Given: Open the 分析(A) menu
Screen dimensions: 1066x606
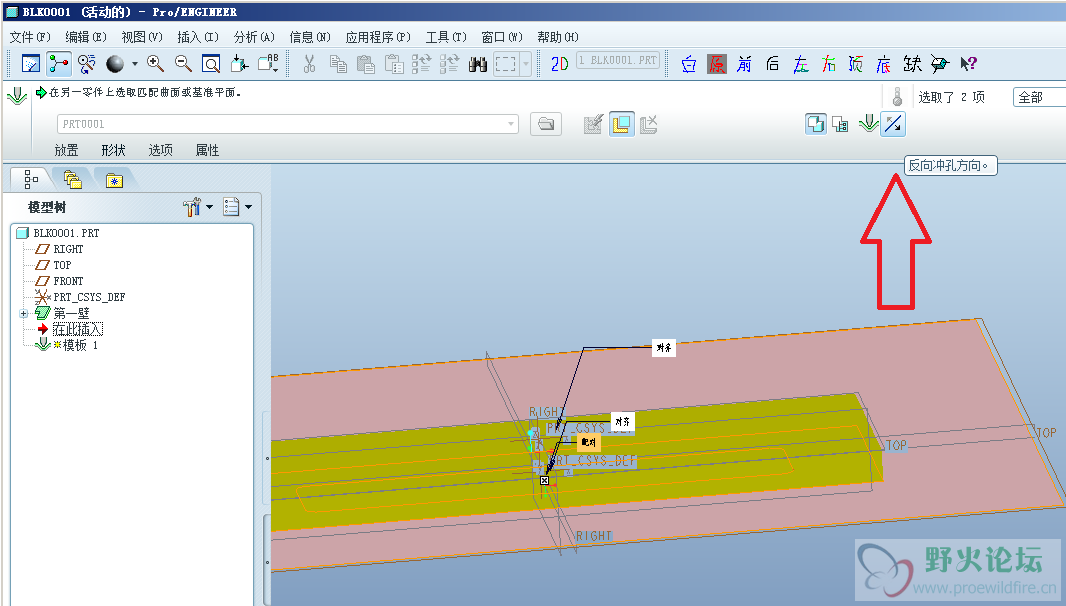Looking at the screenshot, I should point(254,37).
